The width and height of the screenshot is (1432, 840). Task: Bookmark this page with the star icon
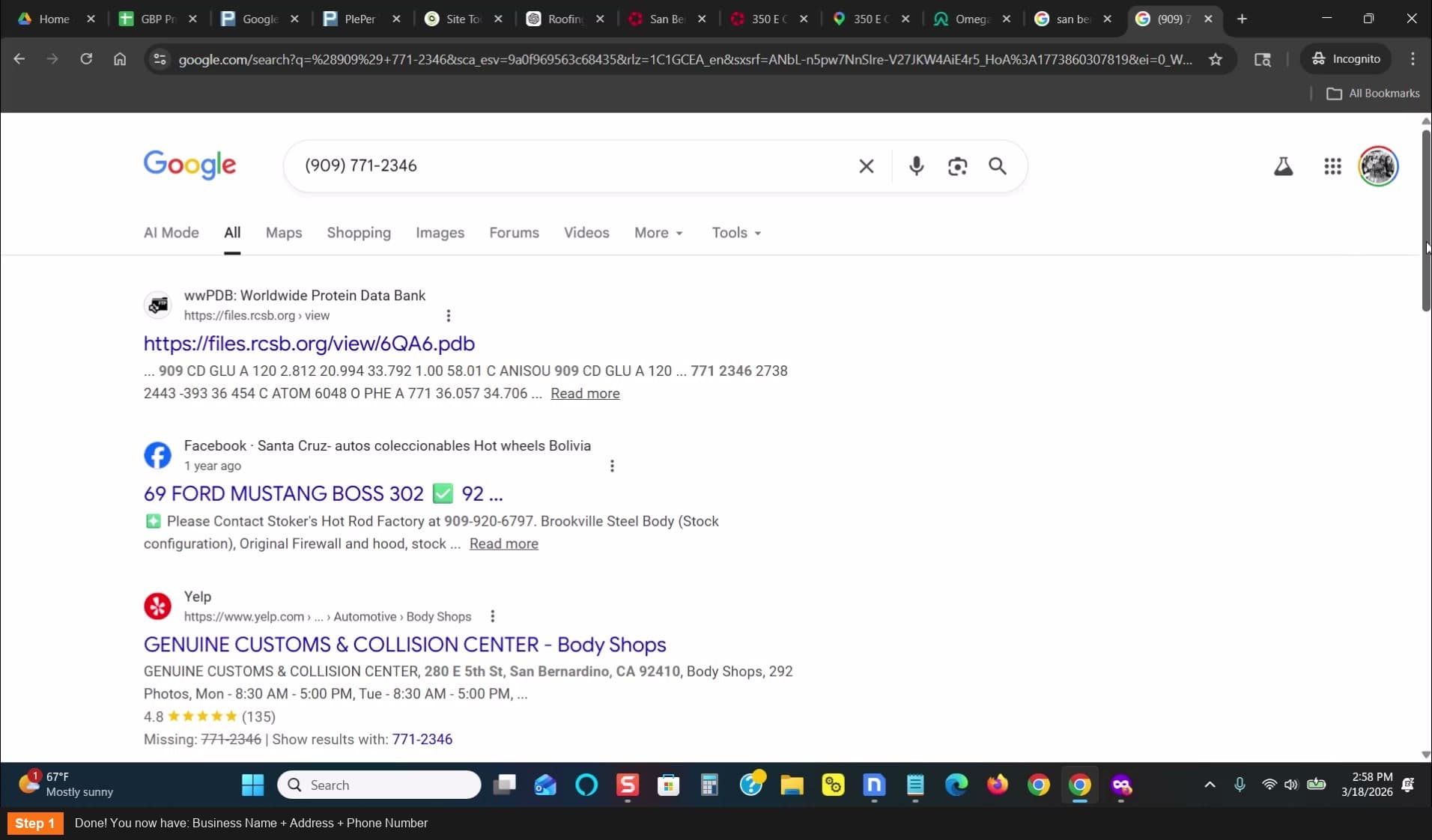click(1216, 59)
